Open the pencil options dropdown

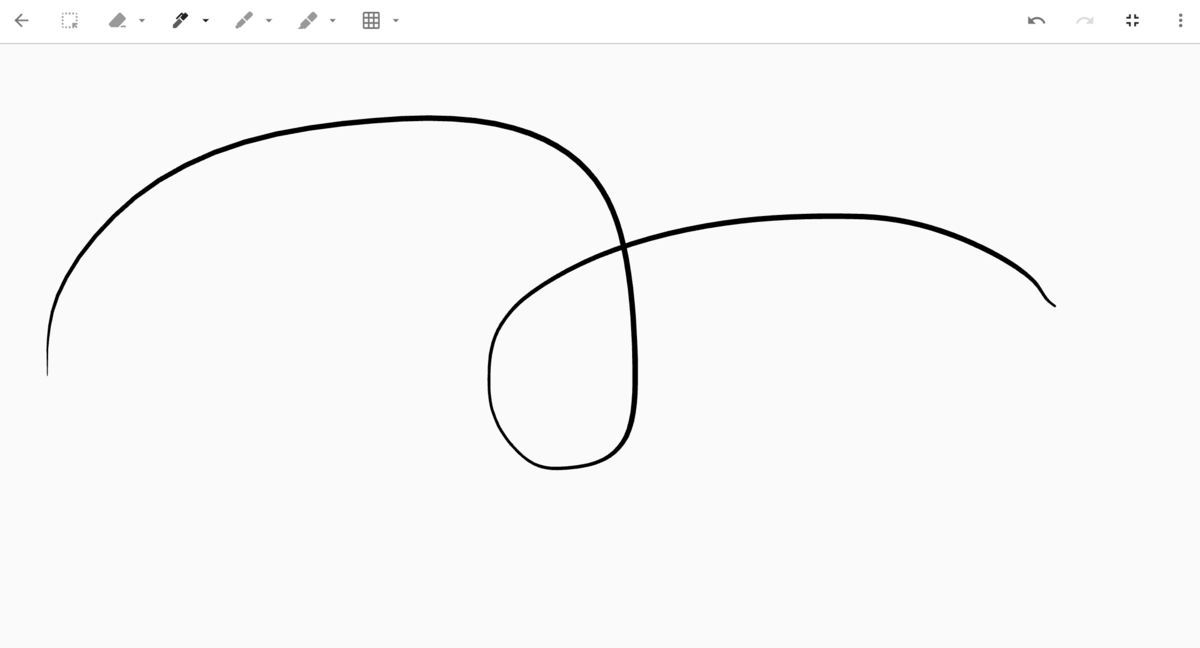(268, 20)
